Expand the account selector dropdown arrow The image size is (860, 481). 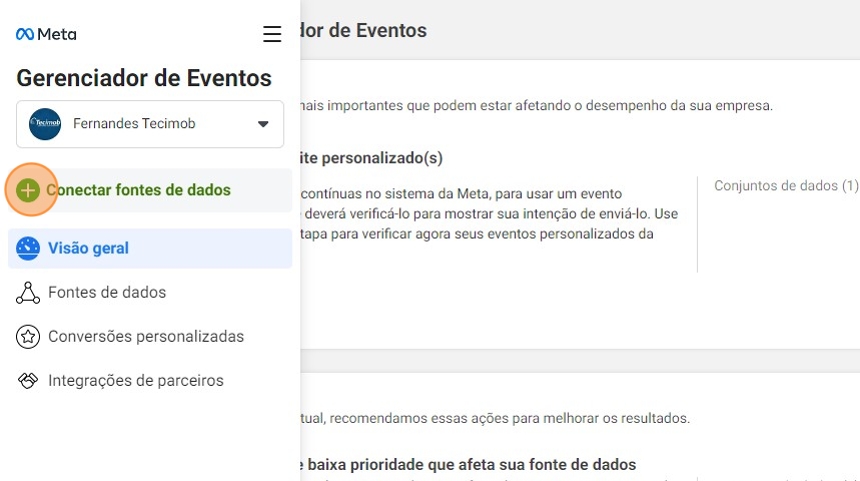(x=263, y=124)
